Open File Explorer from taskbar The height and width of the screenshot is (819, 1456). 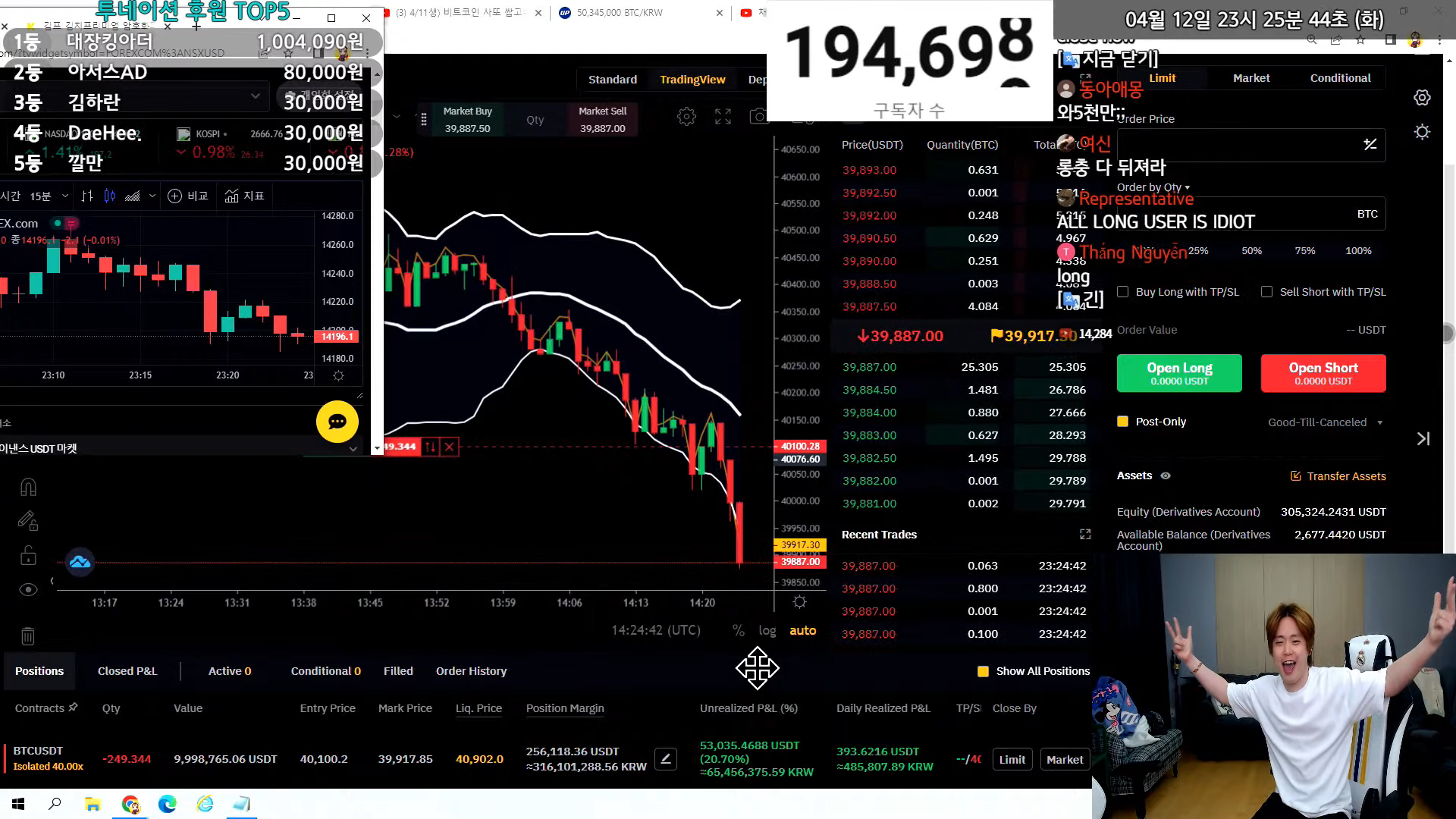click(x=93, y=804)
